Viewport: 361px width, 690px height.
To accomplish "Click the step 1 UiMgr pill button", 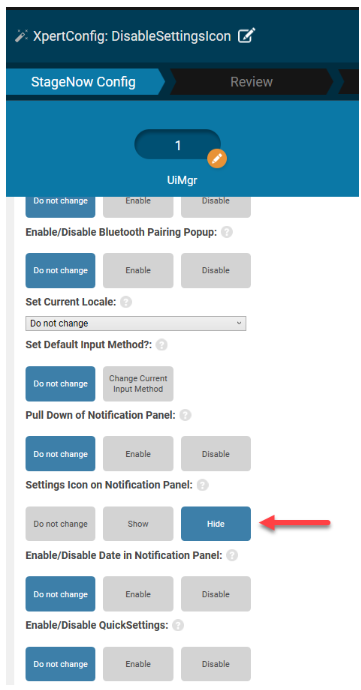I will pos(177,145).
